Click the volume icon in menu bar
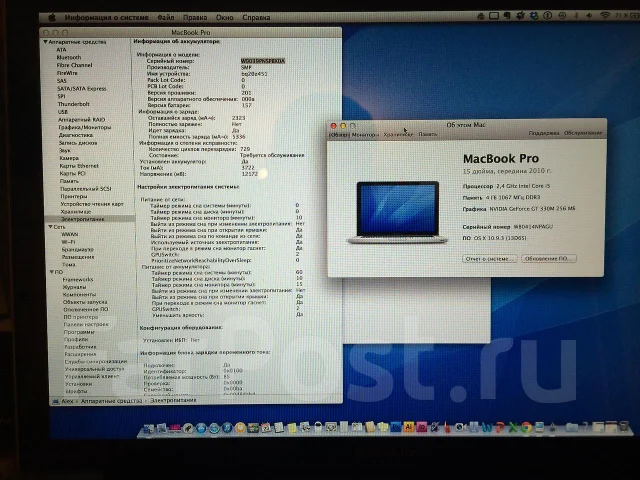 point(589,16)
